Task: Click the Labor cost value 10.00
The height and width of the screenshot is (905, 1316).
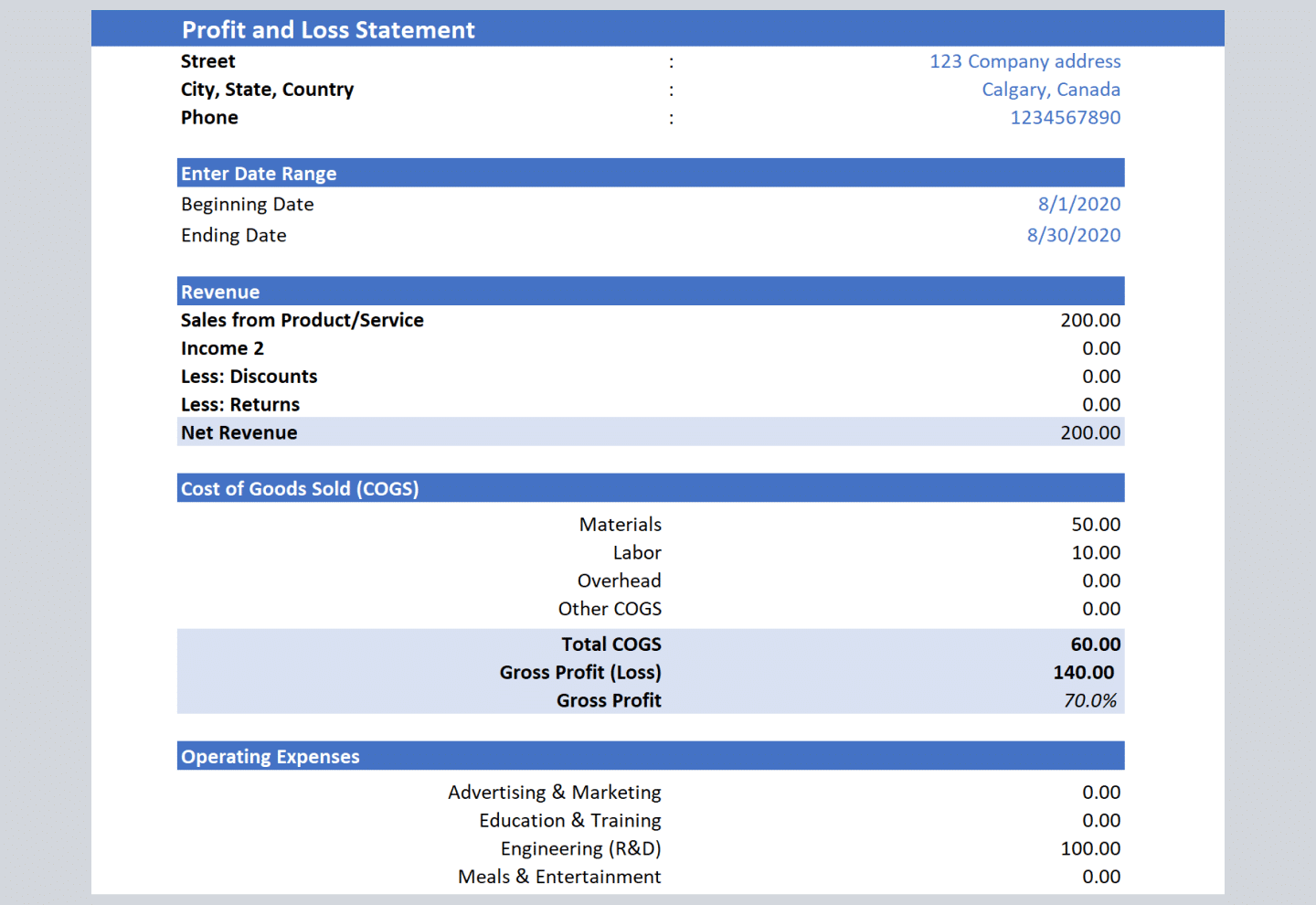Action: (1098, 552)
